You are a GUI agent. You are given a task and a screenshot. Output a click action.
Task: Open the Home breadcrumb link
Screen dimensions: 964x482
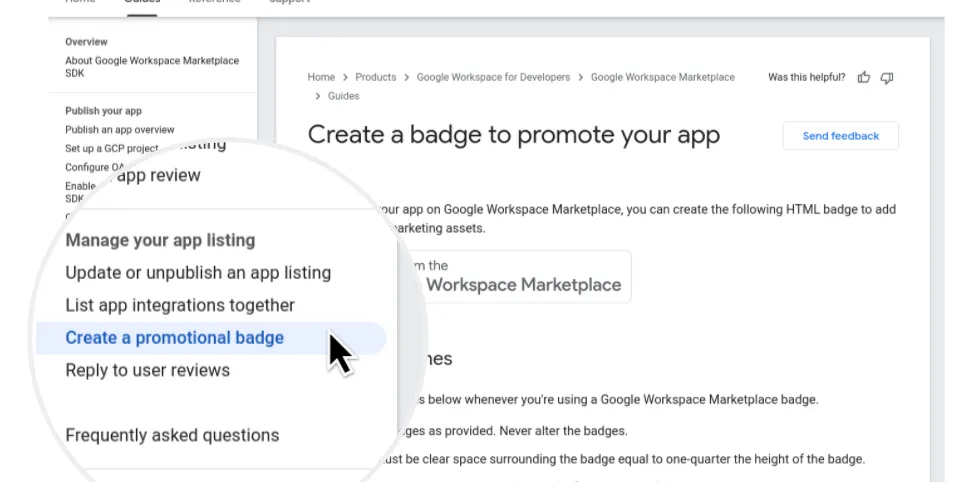[321, 77]
